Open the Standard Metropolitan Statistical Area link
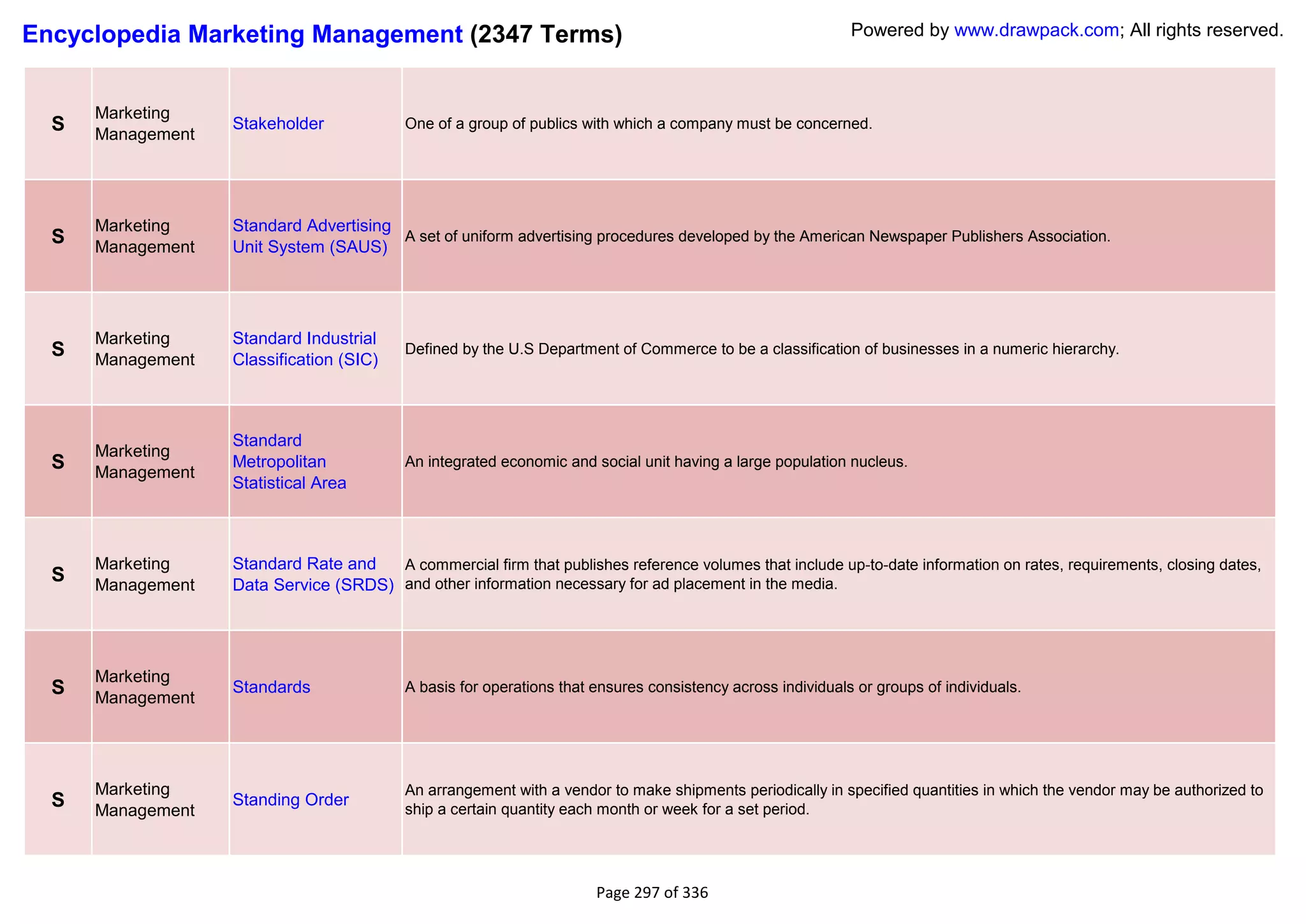The image size is (1306, 924). click(290, 462)
